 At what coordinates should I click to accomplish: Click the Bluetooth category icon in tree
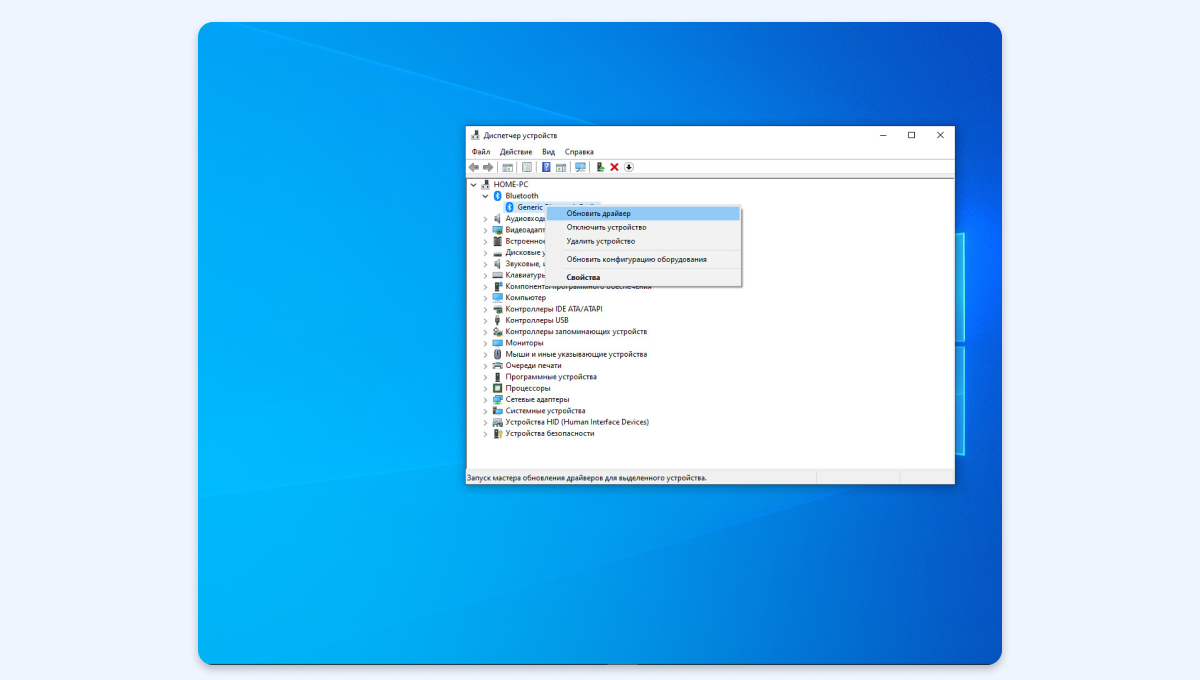tap(497, 196)
